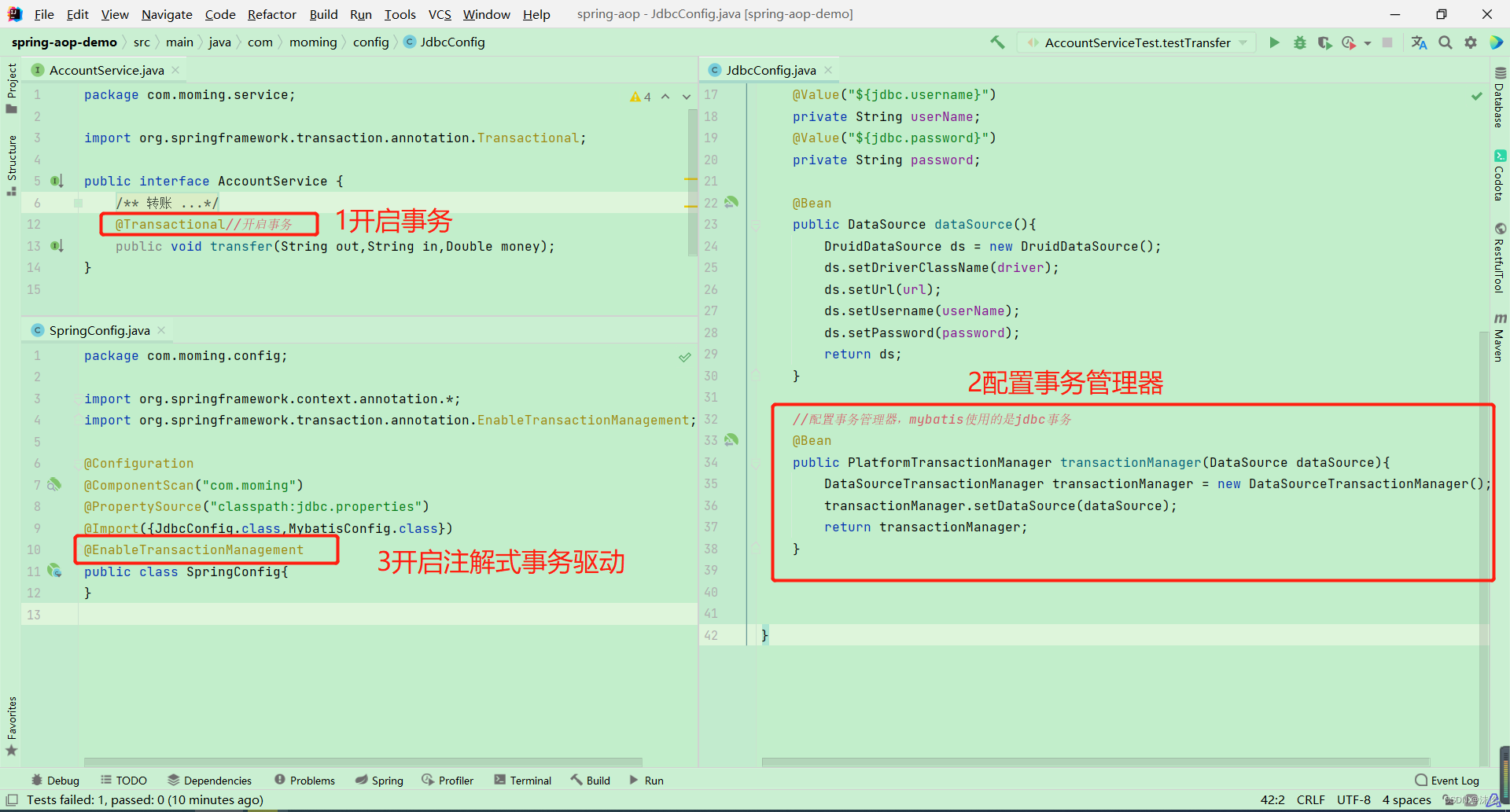
Task: Change file encoding UTF-8 in status bar
Action: point(1353,800)
